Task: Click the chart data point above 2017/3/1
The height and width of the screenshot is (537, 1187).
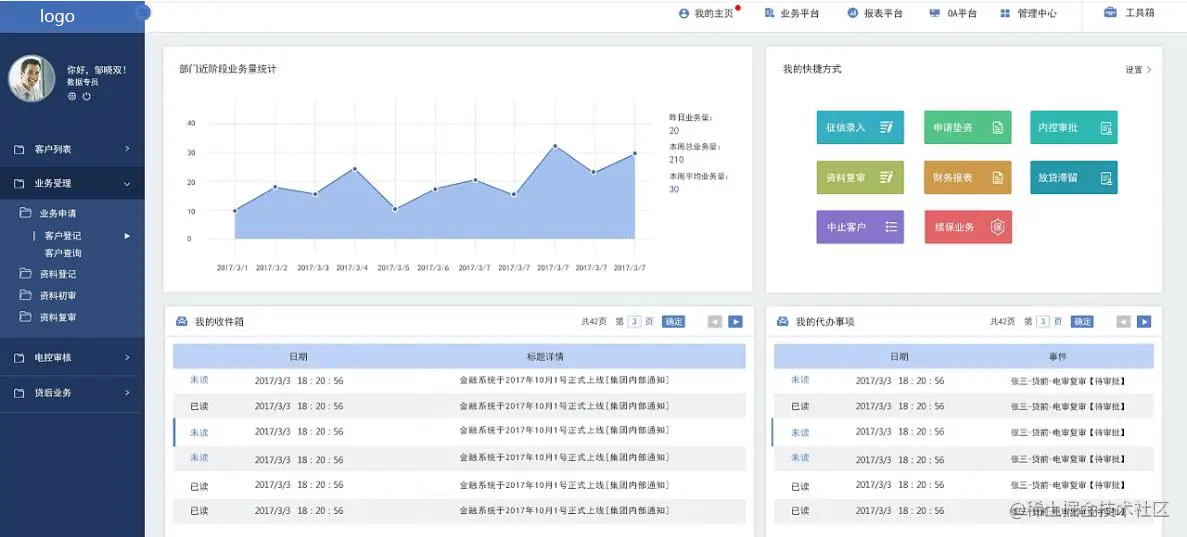Action: pyautogui.click(x=235, y=211)
